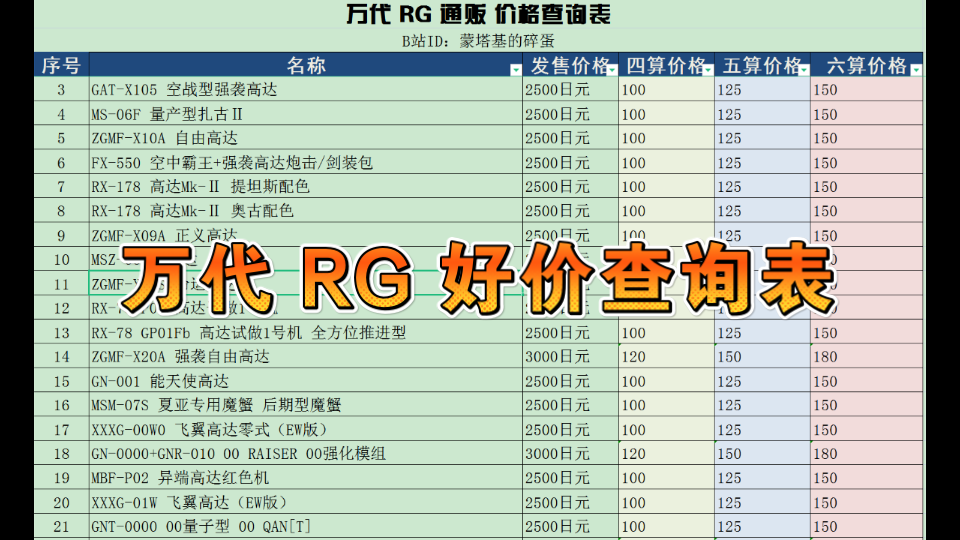Open the 发售价格 column filter dropdown

pyautogui.click(x=612, y=70)
